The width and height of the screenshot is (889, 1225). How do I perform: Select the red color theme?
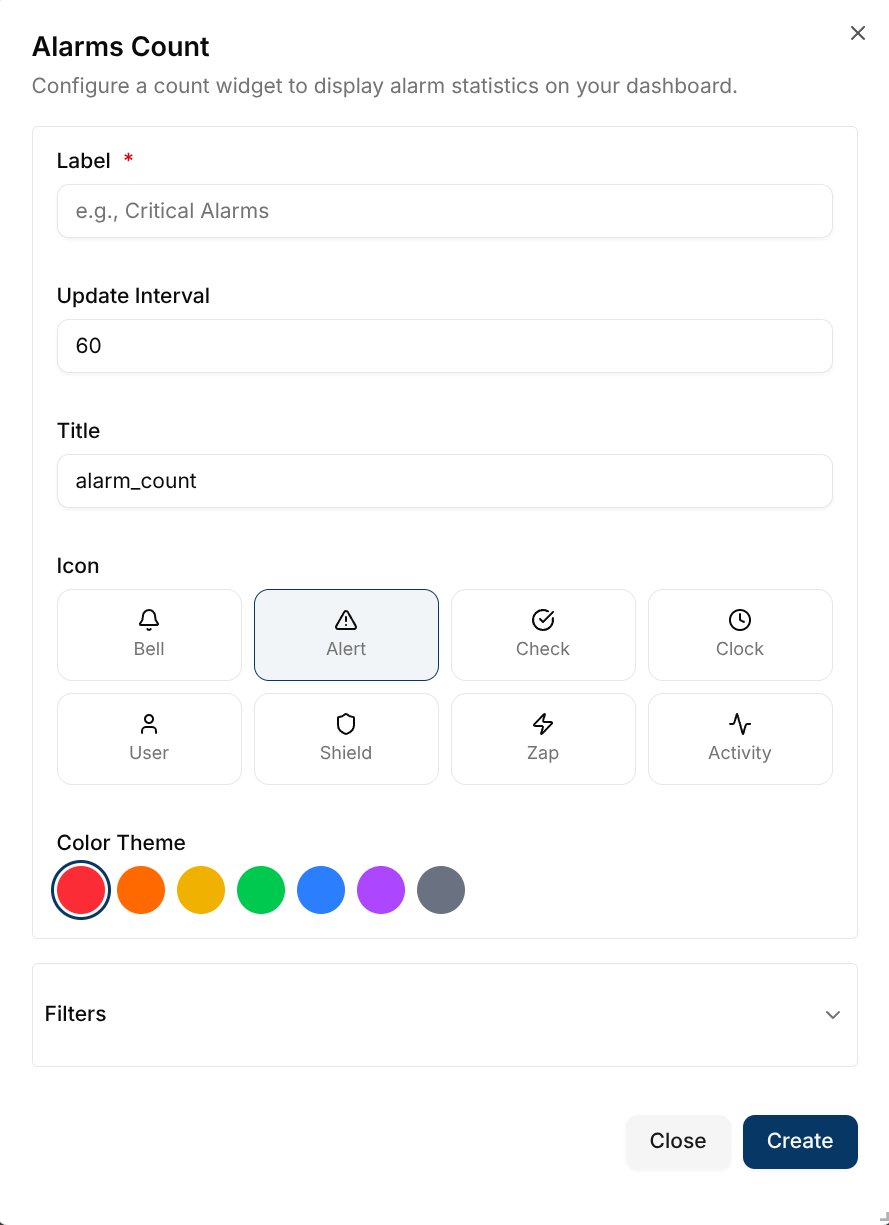(x=81, y=890)
